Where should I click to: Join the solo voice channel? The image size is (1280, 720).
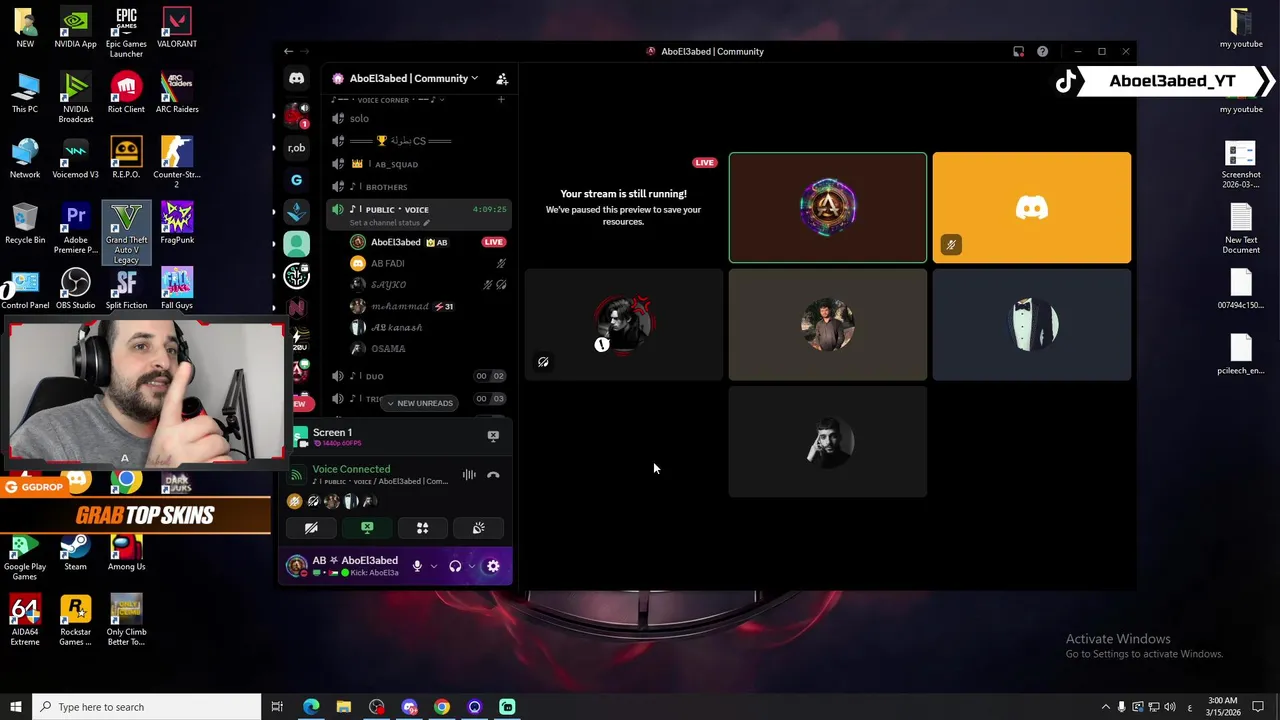pos(418,118)
